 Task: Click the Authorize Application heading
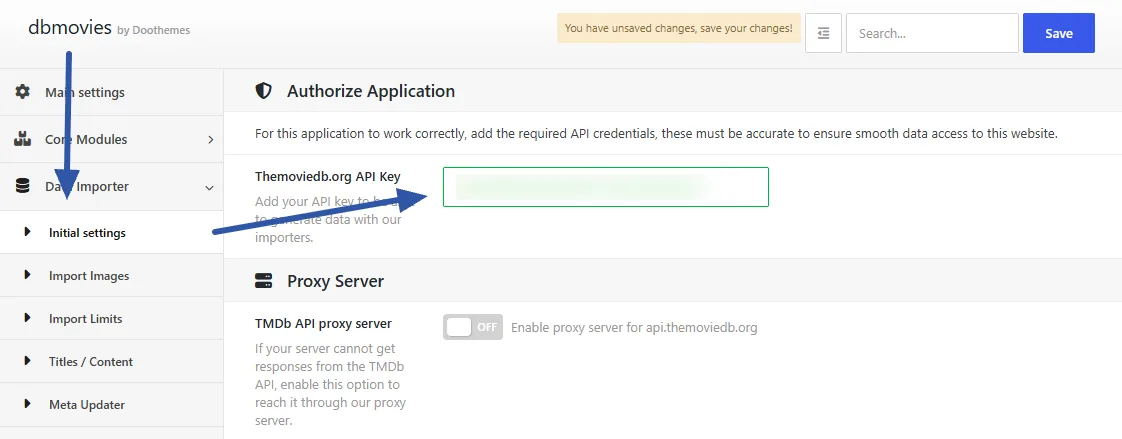[371, 91]
